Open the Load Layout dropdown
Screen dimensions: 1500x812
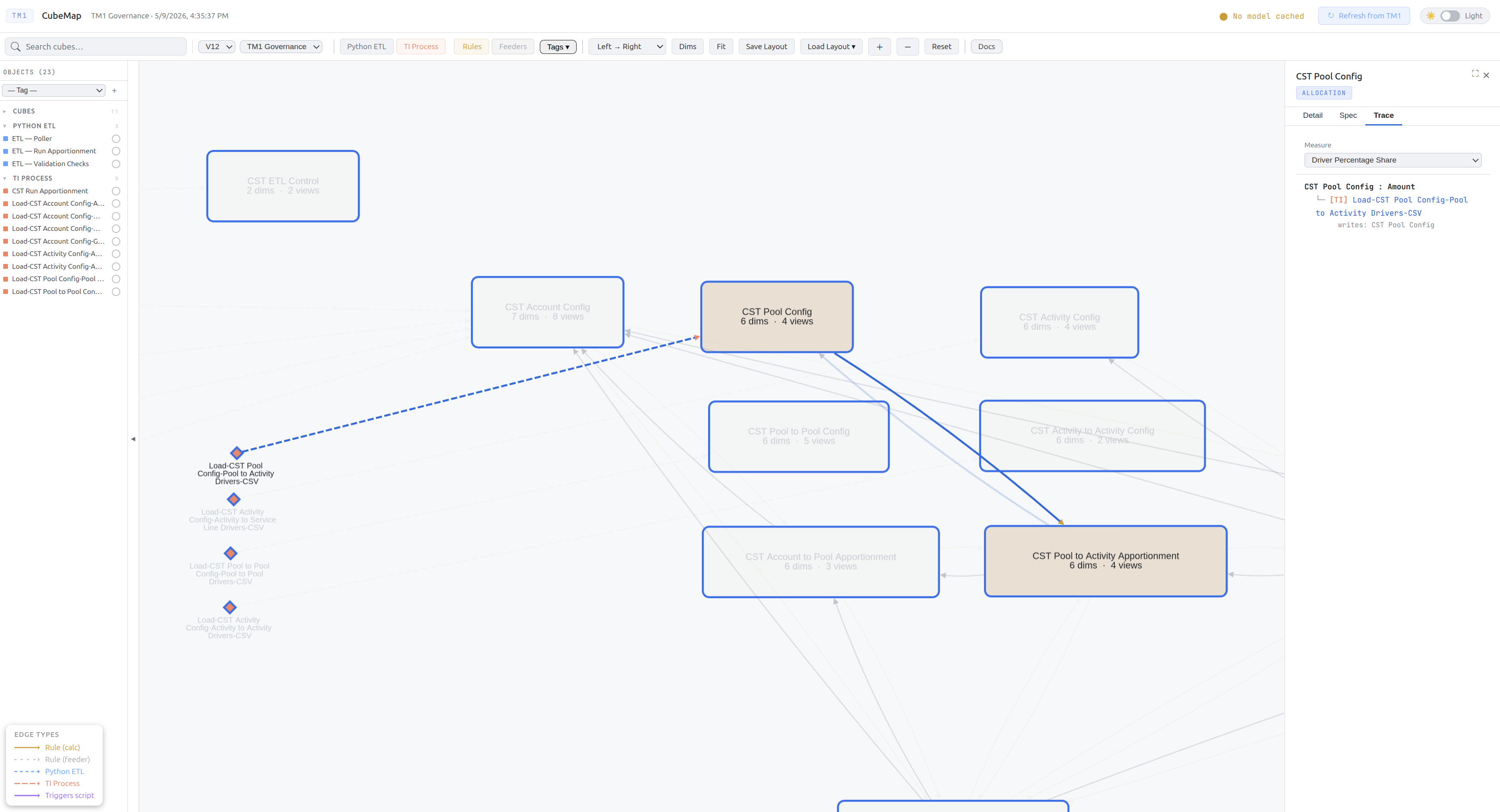tap(831, 47)
